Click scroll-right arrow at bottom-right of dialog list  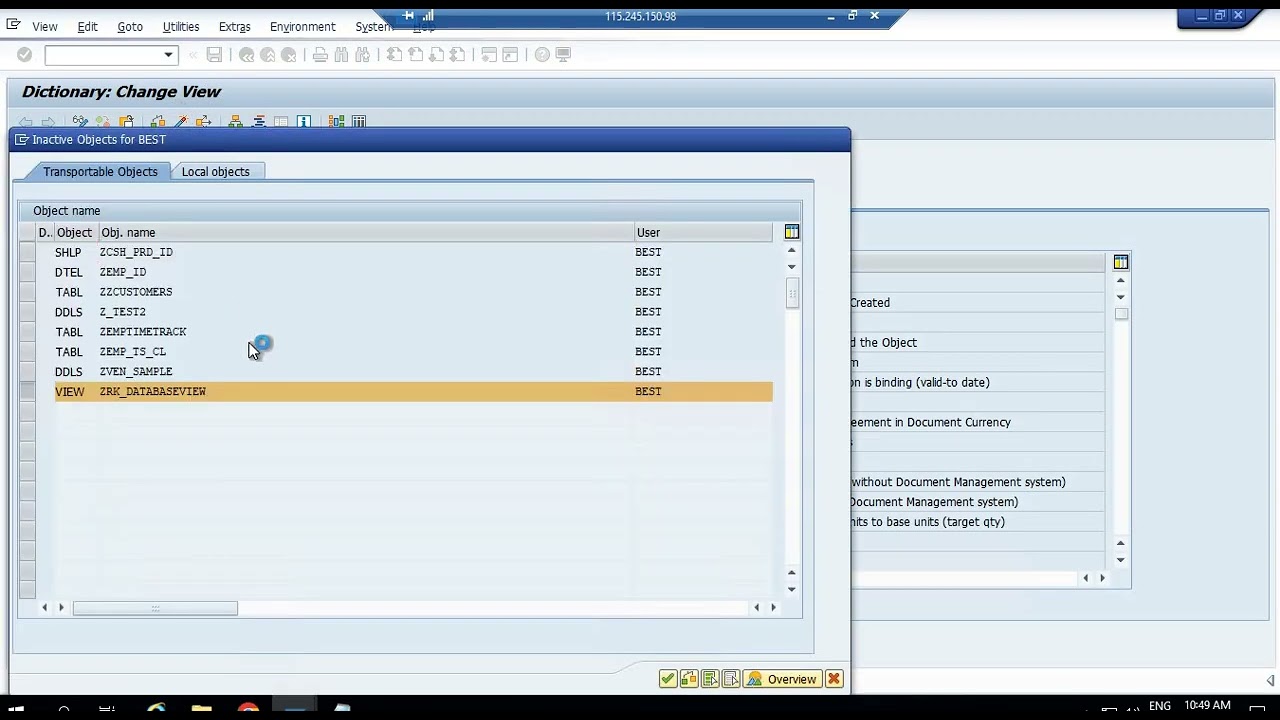[x=773, y=607]
